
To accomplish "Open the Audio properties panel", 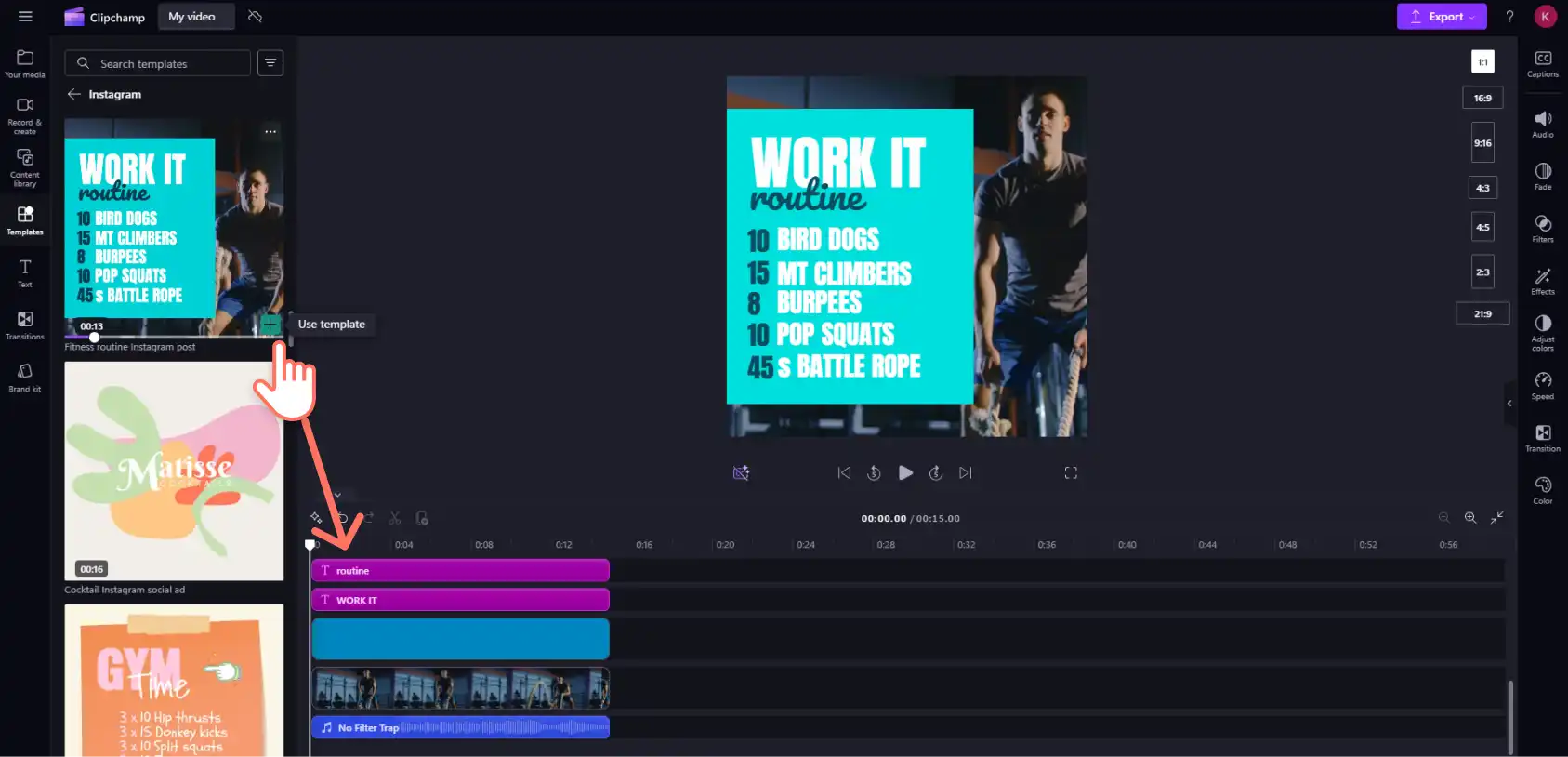I will [x=1543, y=125].
